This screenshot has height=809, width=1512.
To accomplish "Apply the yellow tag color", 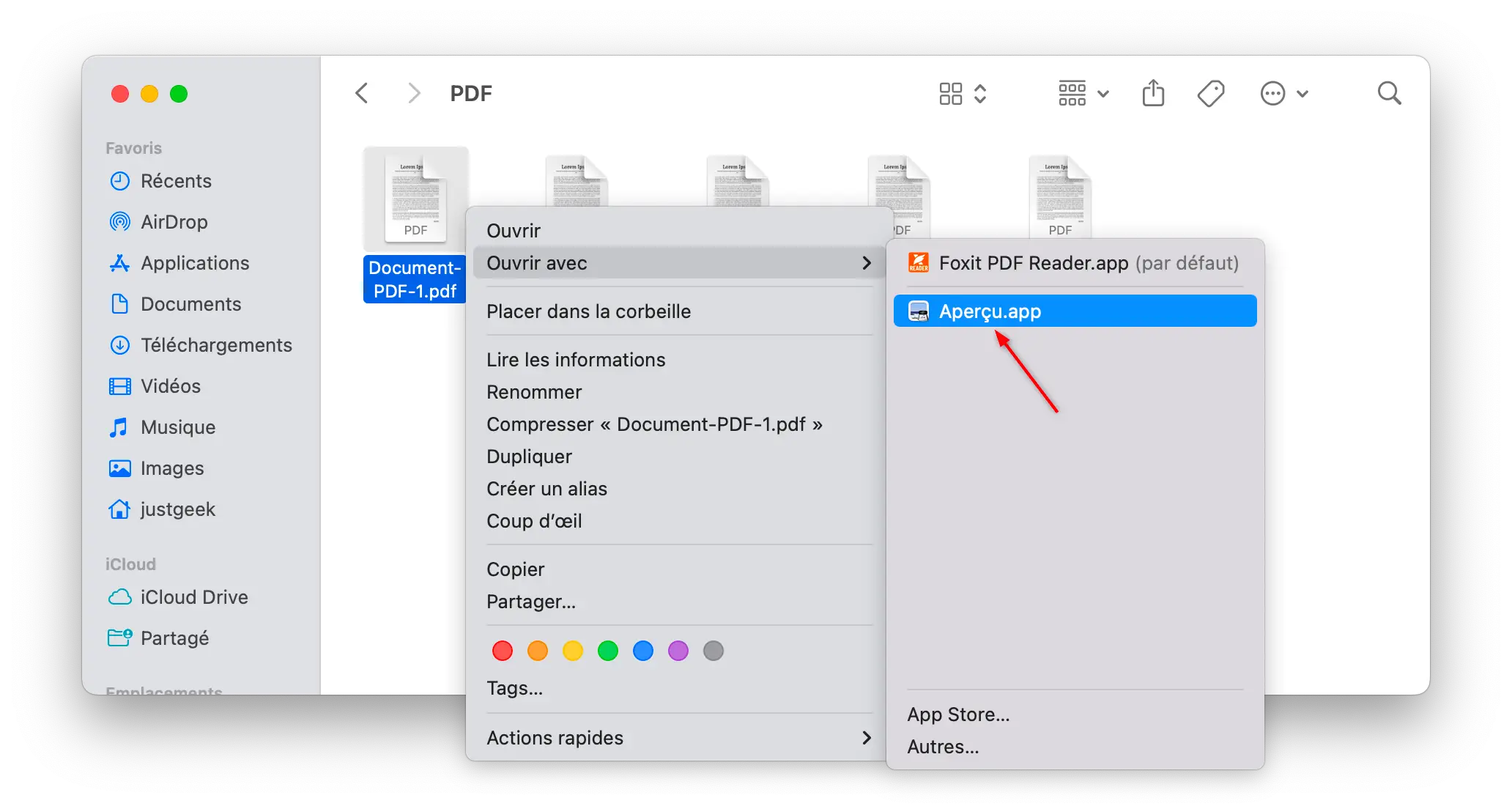I will coord(573,651).
